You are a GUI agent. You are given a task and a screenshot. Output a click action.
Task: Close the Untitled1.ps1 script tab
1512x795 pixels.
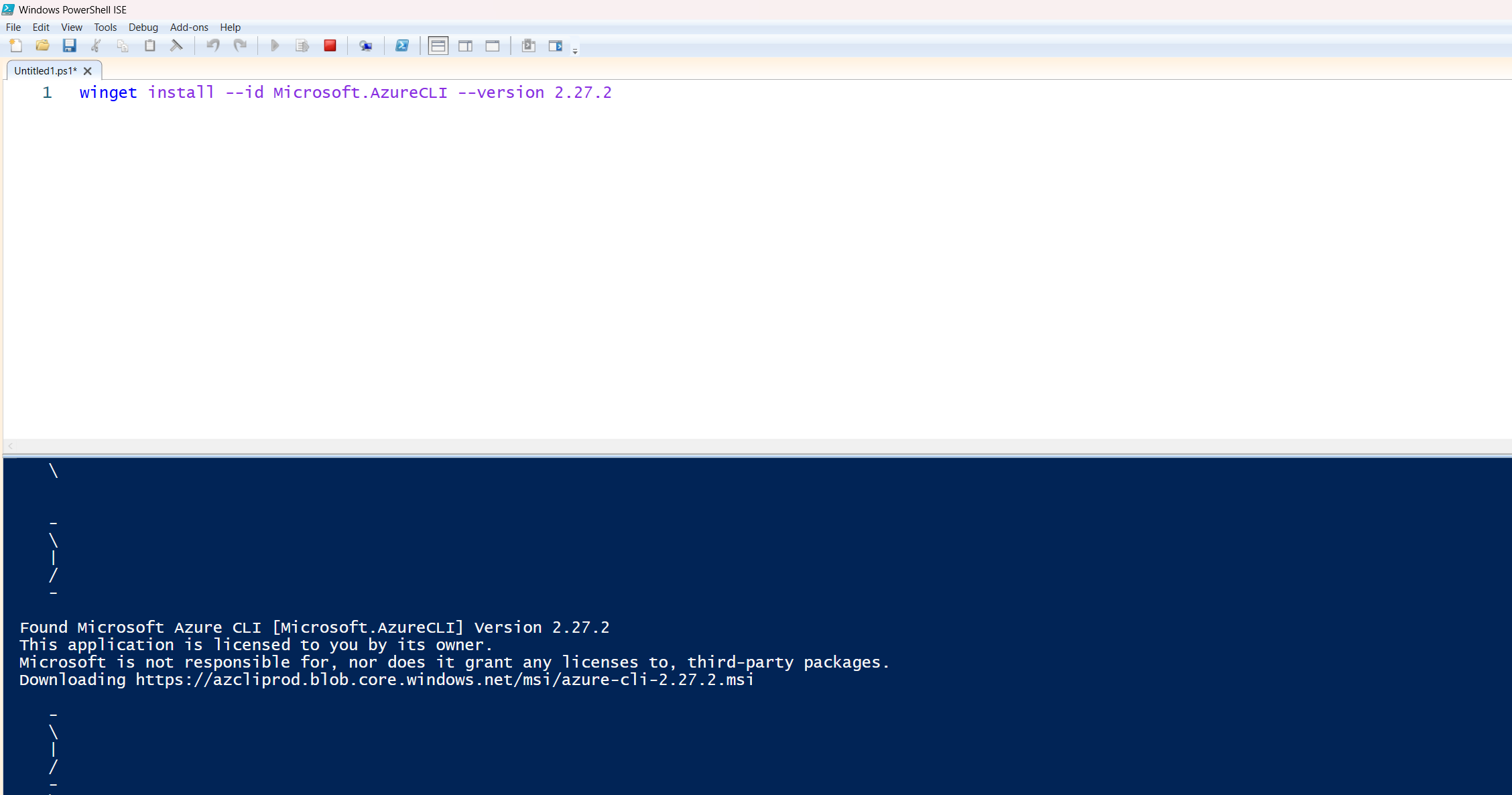88,71
